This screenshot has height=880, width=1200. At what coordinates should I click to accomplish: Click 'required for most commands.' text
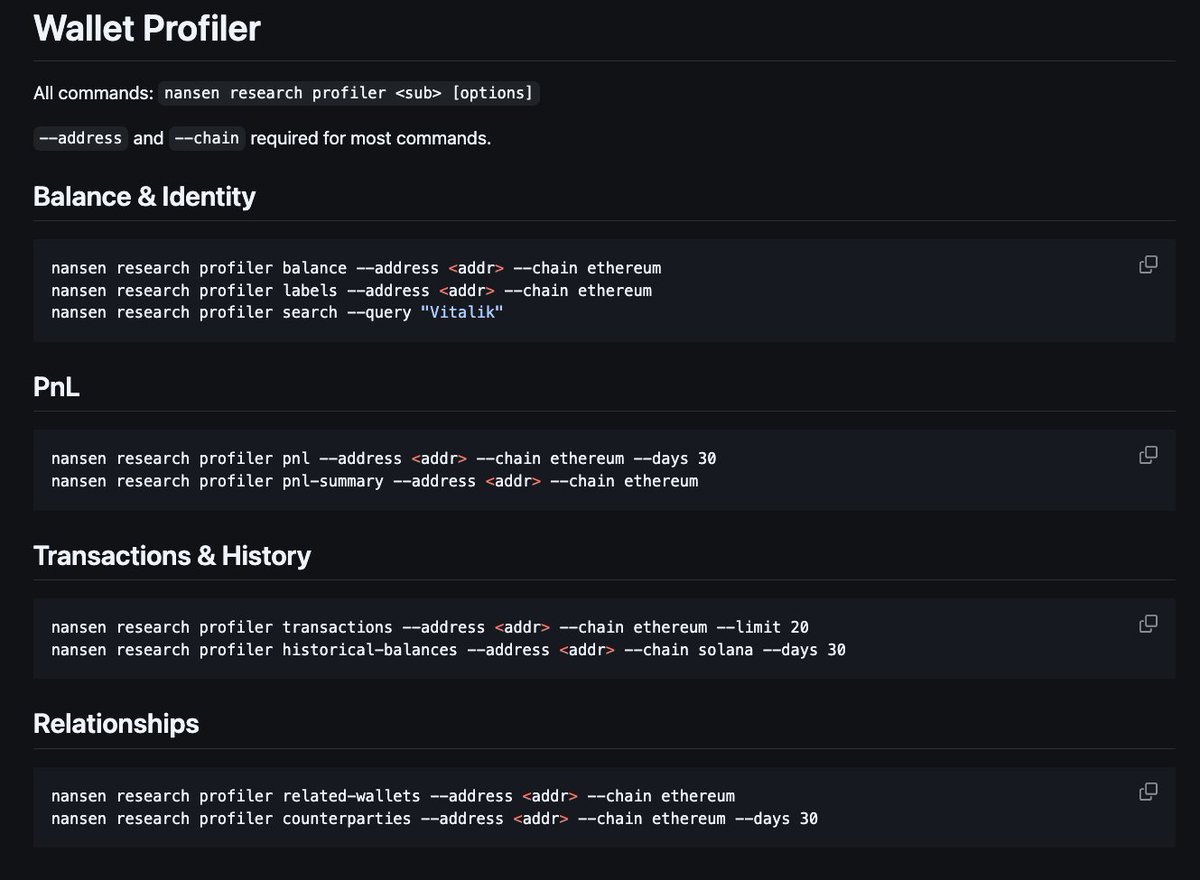point(371,138)
